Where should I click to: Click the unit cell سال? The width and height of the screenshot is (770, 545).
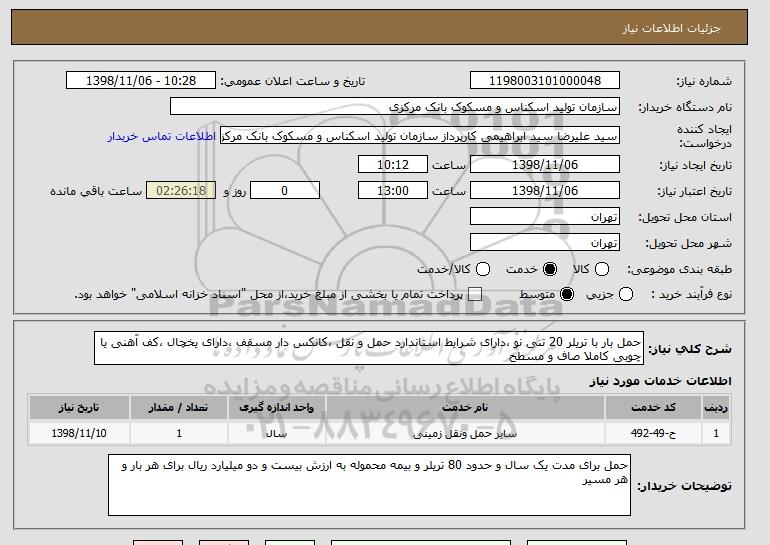276,434
